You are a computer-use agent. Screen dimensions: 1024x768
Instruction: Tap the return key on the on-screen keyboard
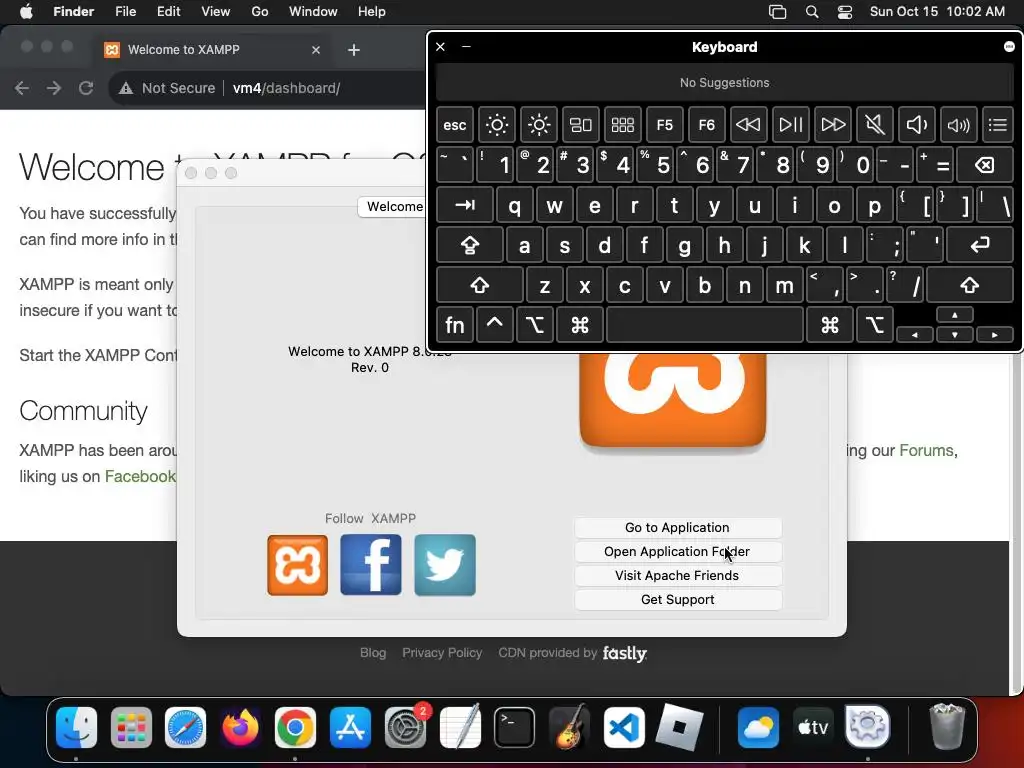point(980,246)
